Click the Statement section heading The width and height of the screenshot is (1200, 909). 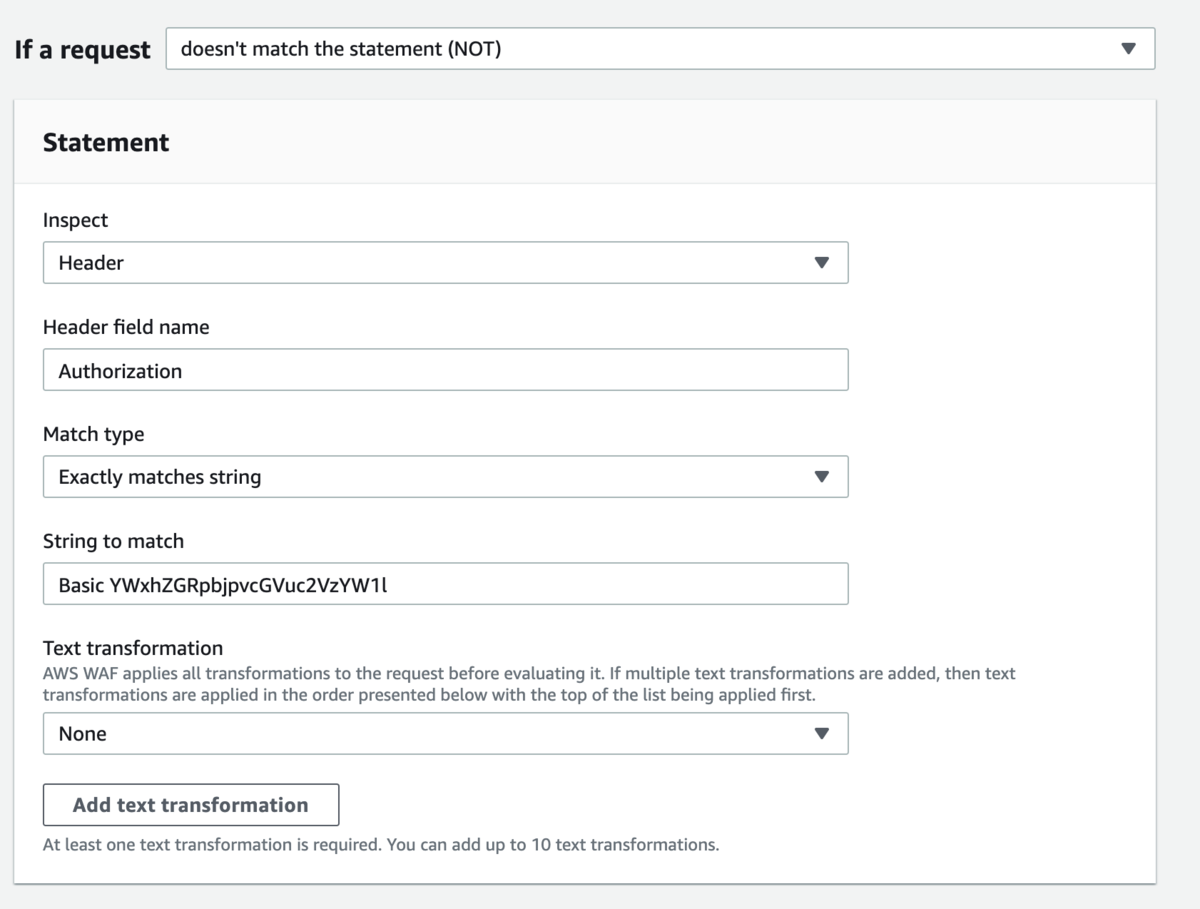coord(106,143)
